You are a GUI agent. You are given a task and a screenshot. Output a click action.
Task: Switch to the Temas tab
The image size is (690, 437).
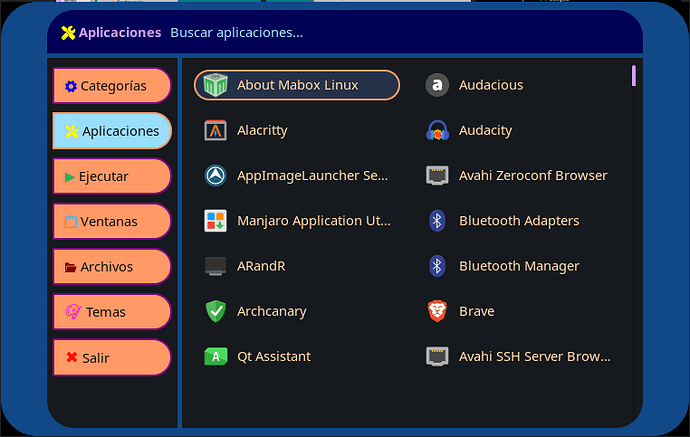point(112,312)
